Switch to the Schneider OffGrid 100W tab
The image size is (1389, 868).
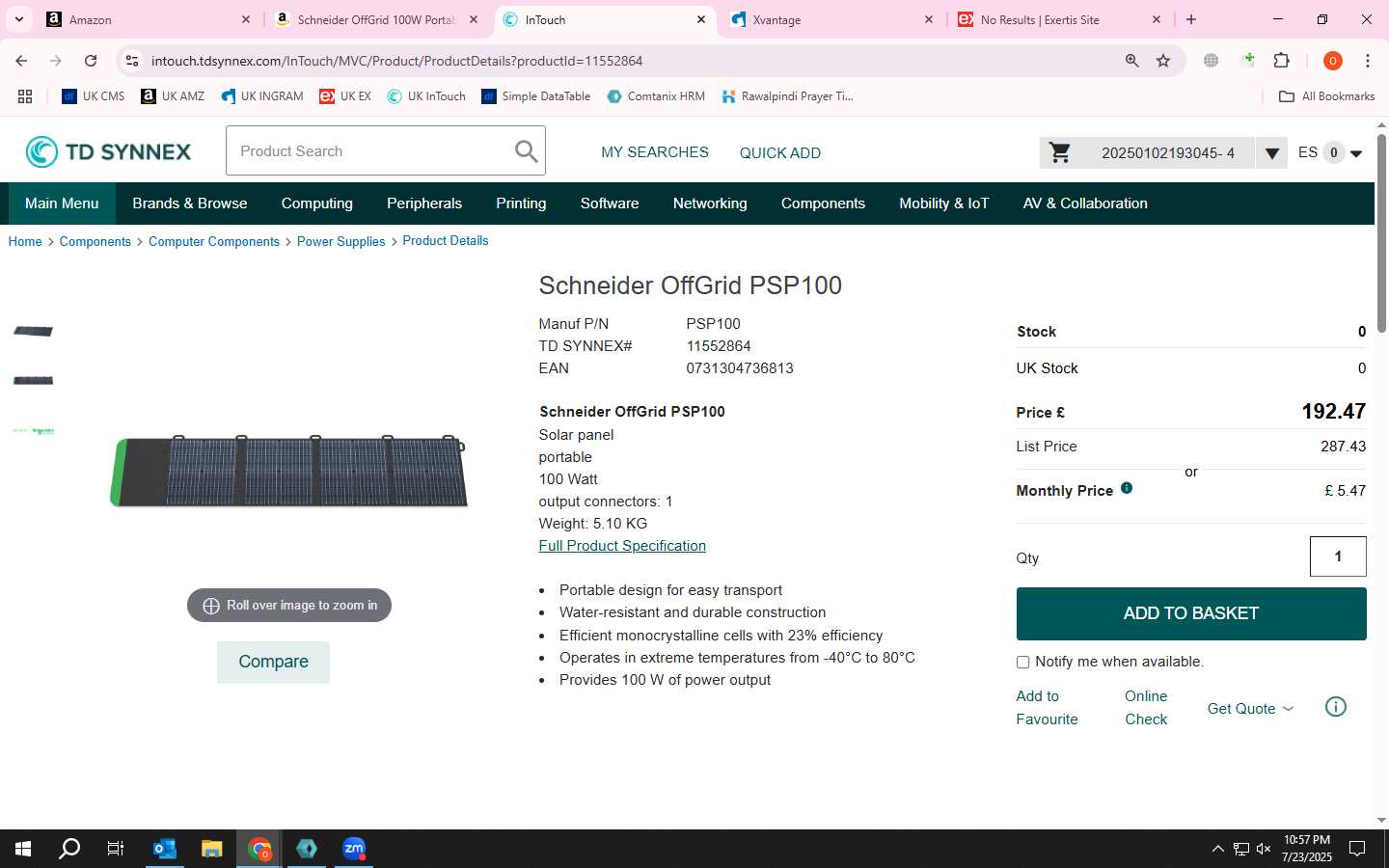pyautogui.click(x=374, y=19)
